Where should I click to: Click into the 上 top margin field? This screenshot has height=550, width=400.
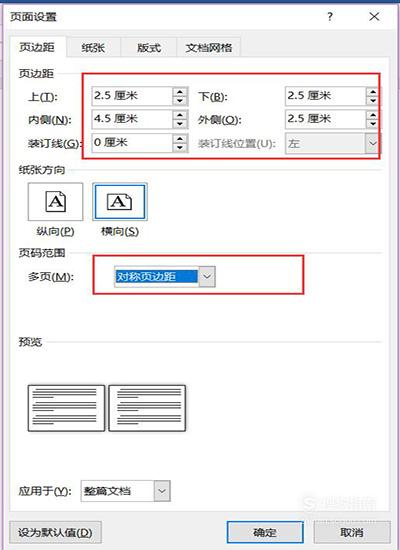coord(132,96)
